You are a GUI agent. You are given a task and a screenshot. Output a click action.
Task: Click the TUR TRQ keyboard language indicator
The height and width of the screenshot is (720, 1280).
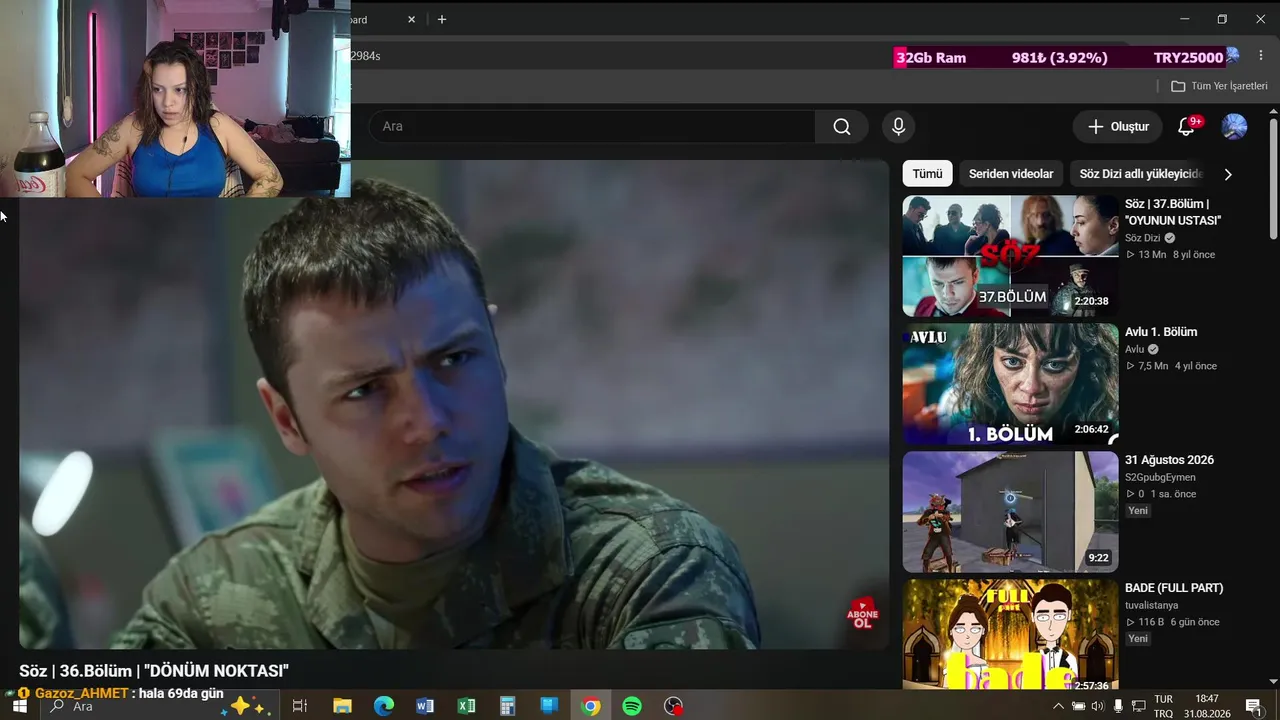pos(1164,706)
